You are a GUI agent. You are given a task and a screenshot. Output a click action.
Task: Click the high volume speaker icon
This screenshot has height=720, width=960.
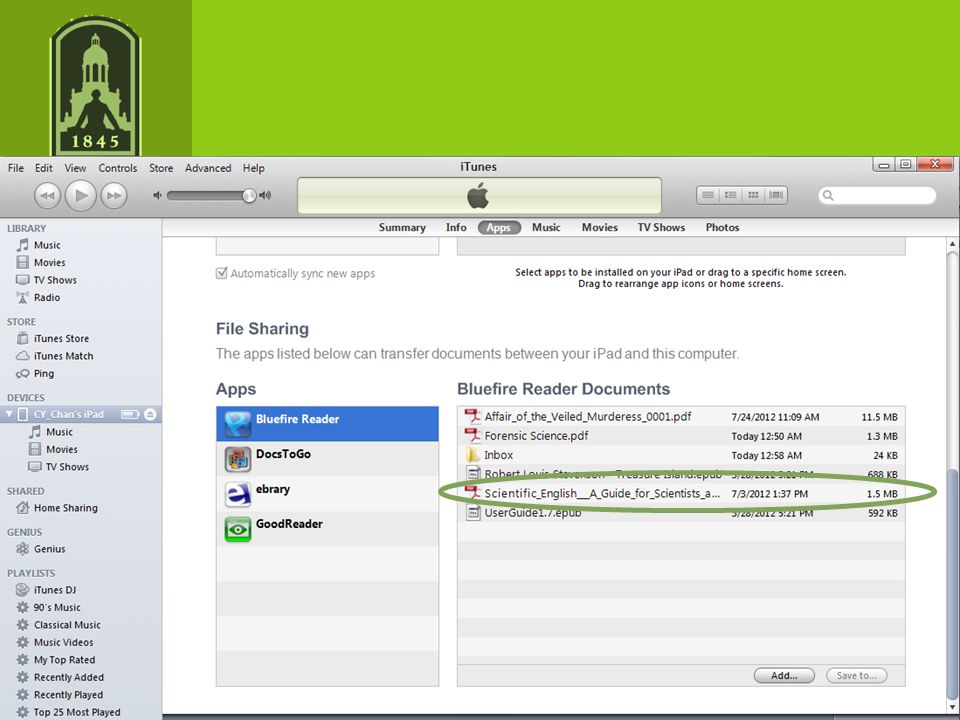265,195
